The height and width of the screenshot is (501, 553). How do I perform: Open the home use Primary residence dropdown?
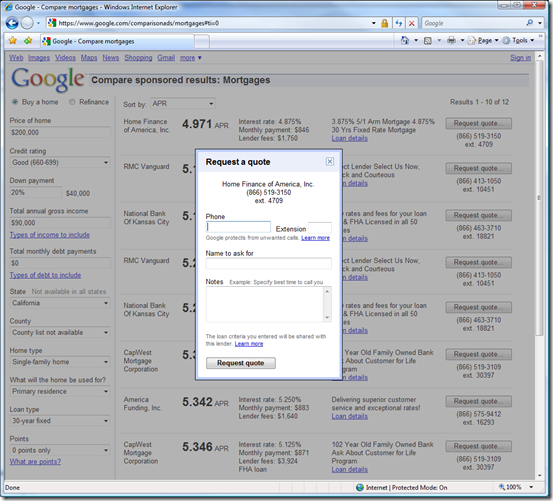(x=60, y=391)
